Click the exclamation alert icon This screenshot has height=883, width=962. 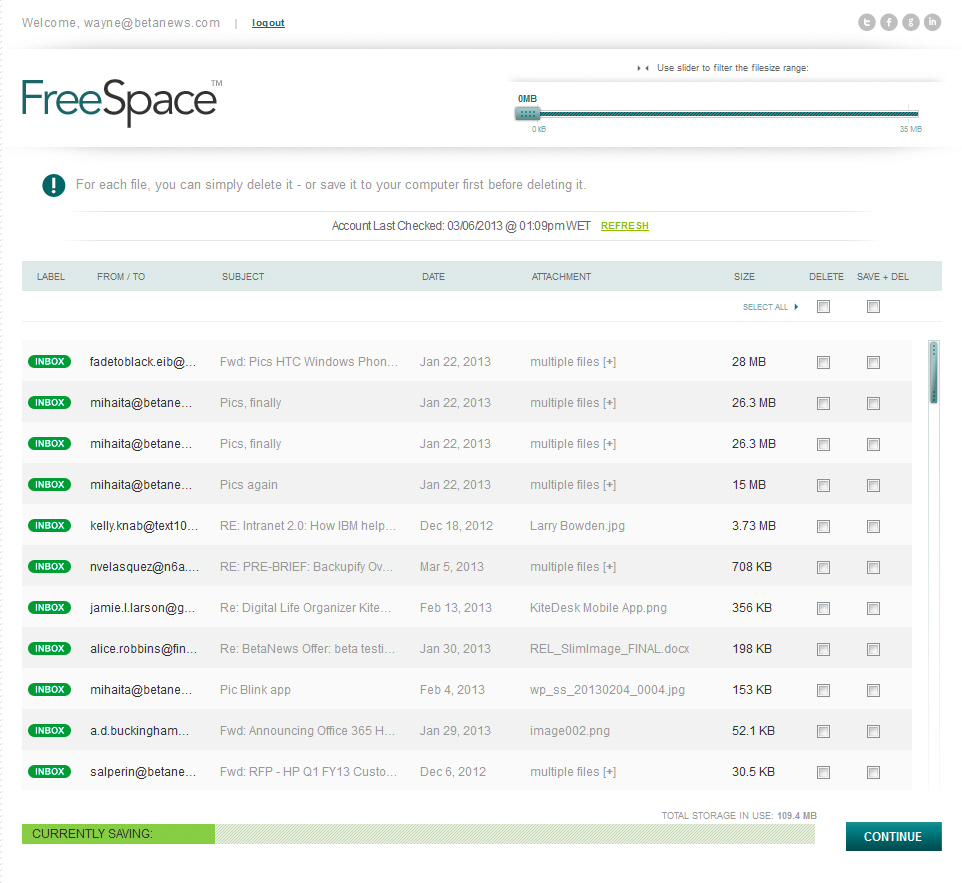point(53,185)
